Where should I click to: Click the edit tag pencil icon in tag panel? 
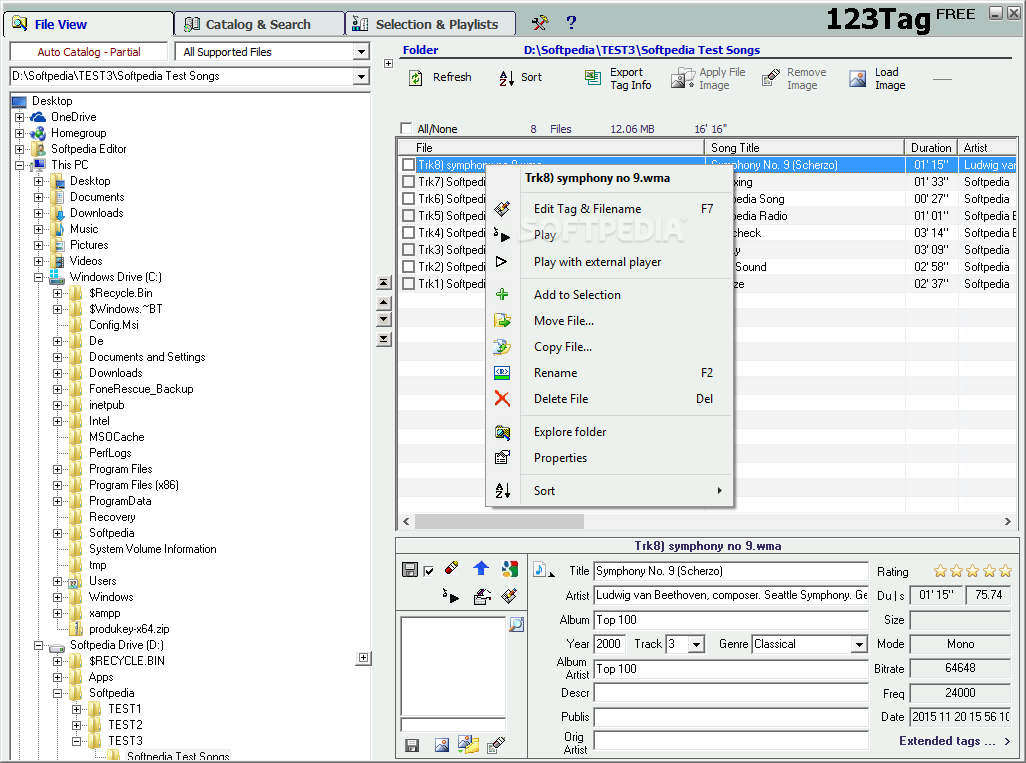point(509,595)
